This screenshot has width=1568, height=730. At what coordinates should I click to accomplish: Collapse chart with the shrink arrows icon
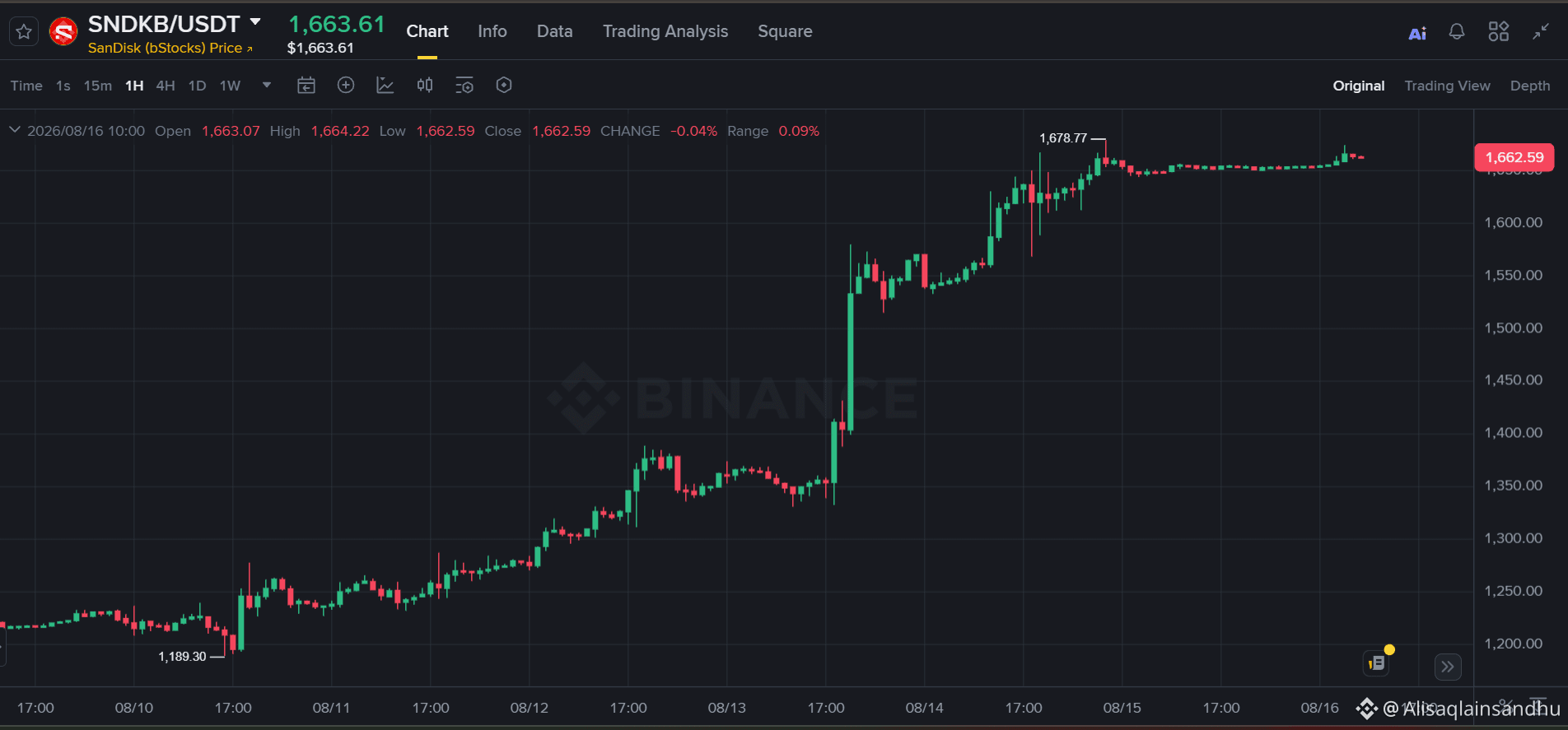(1541, 31)
